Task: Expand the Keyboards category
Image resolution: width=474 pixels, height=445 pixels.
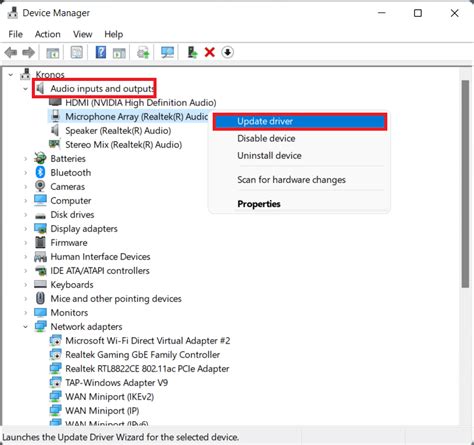Action: pos(25,285)
